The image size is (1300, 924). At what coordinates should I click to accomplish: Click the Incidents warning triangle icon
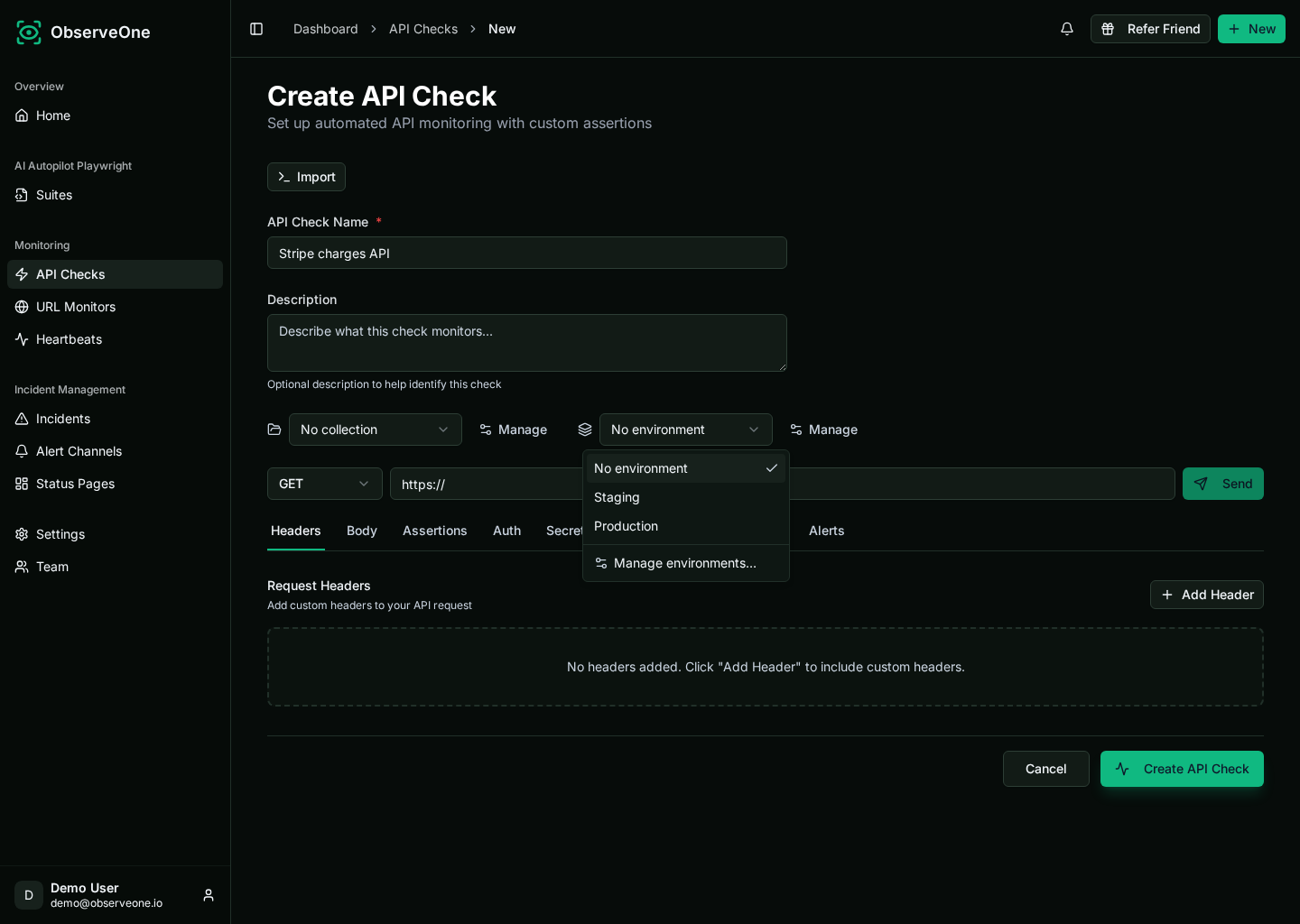22,419
